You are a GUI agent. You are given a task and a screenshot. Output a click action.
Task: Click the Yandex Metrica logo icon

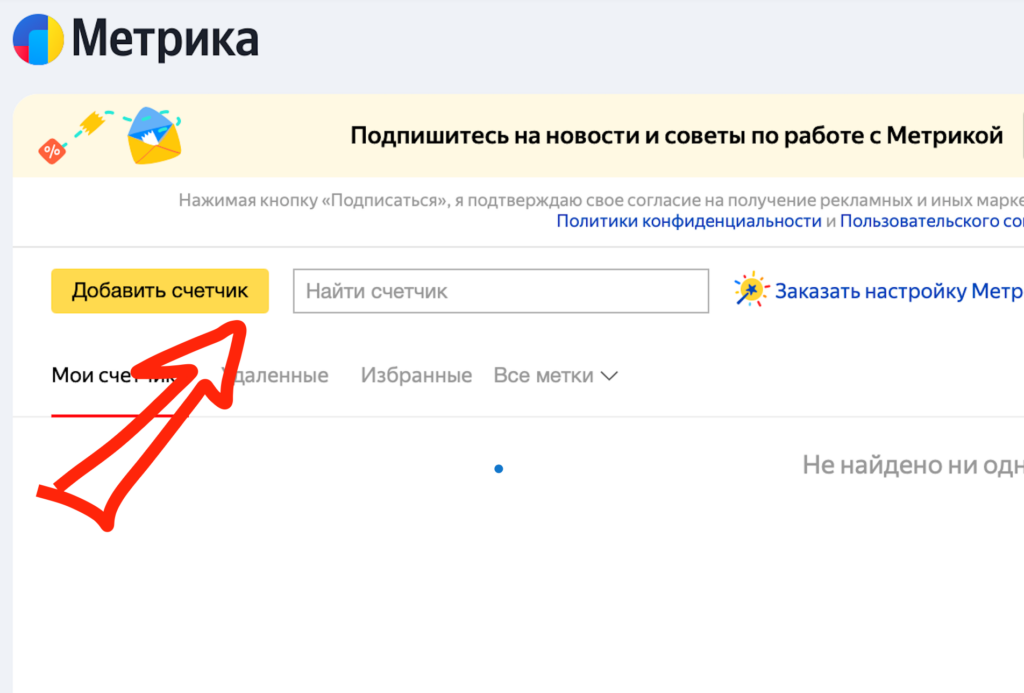tap(39, 39)
